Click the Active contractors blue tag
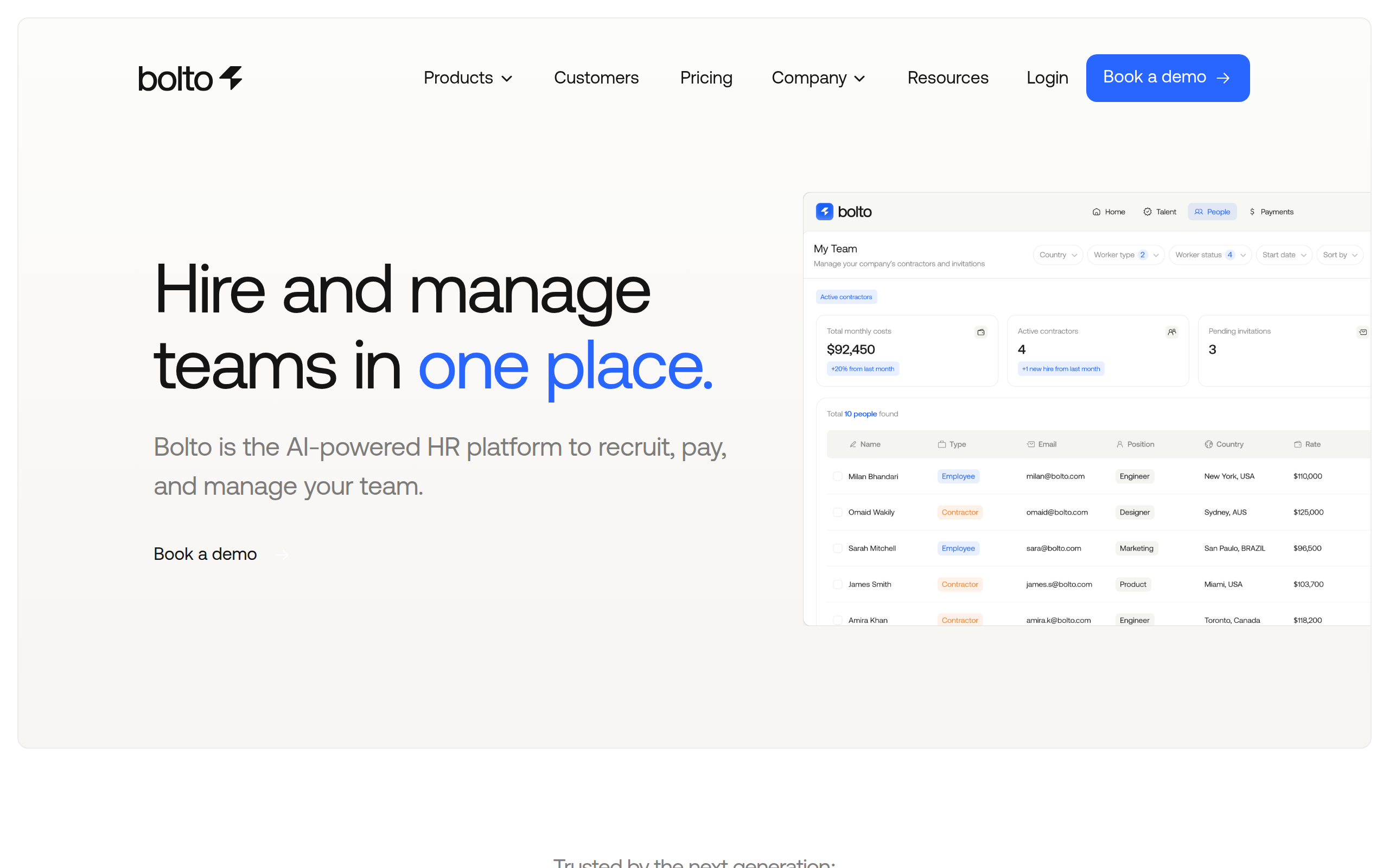The width and height of the screenshot is (1389, 868). (846, 297)
